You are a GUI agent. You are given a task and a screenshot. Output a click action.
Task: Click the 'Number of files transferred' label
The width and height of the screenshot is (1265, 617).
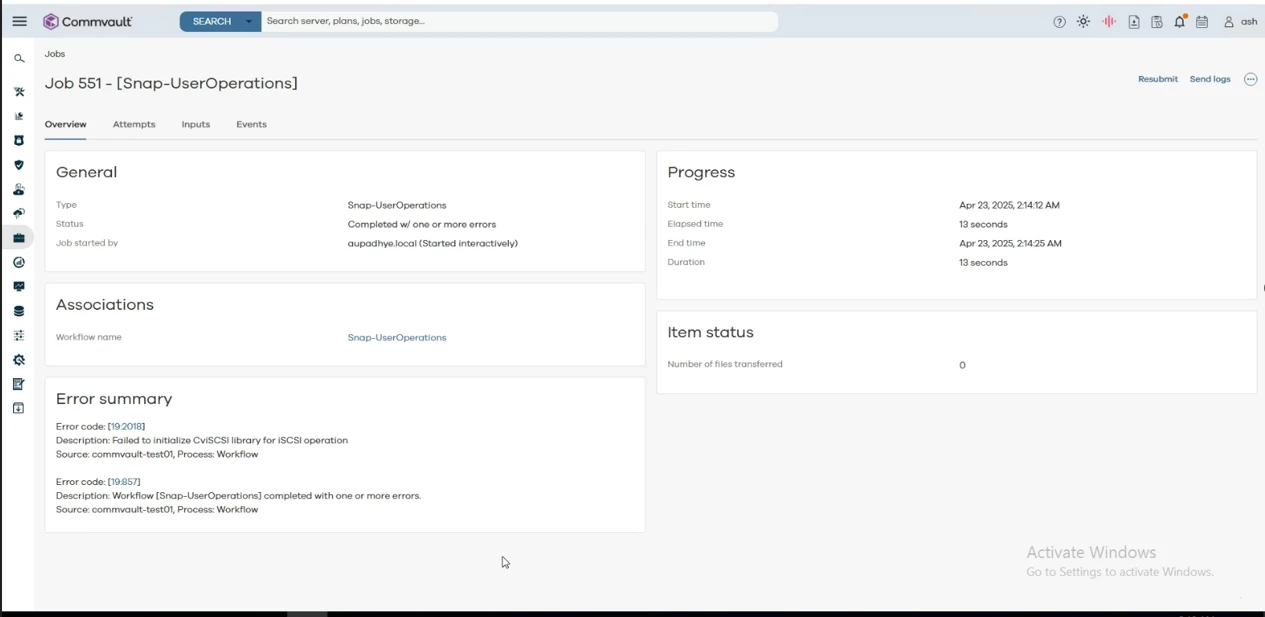(725, 365)
